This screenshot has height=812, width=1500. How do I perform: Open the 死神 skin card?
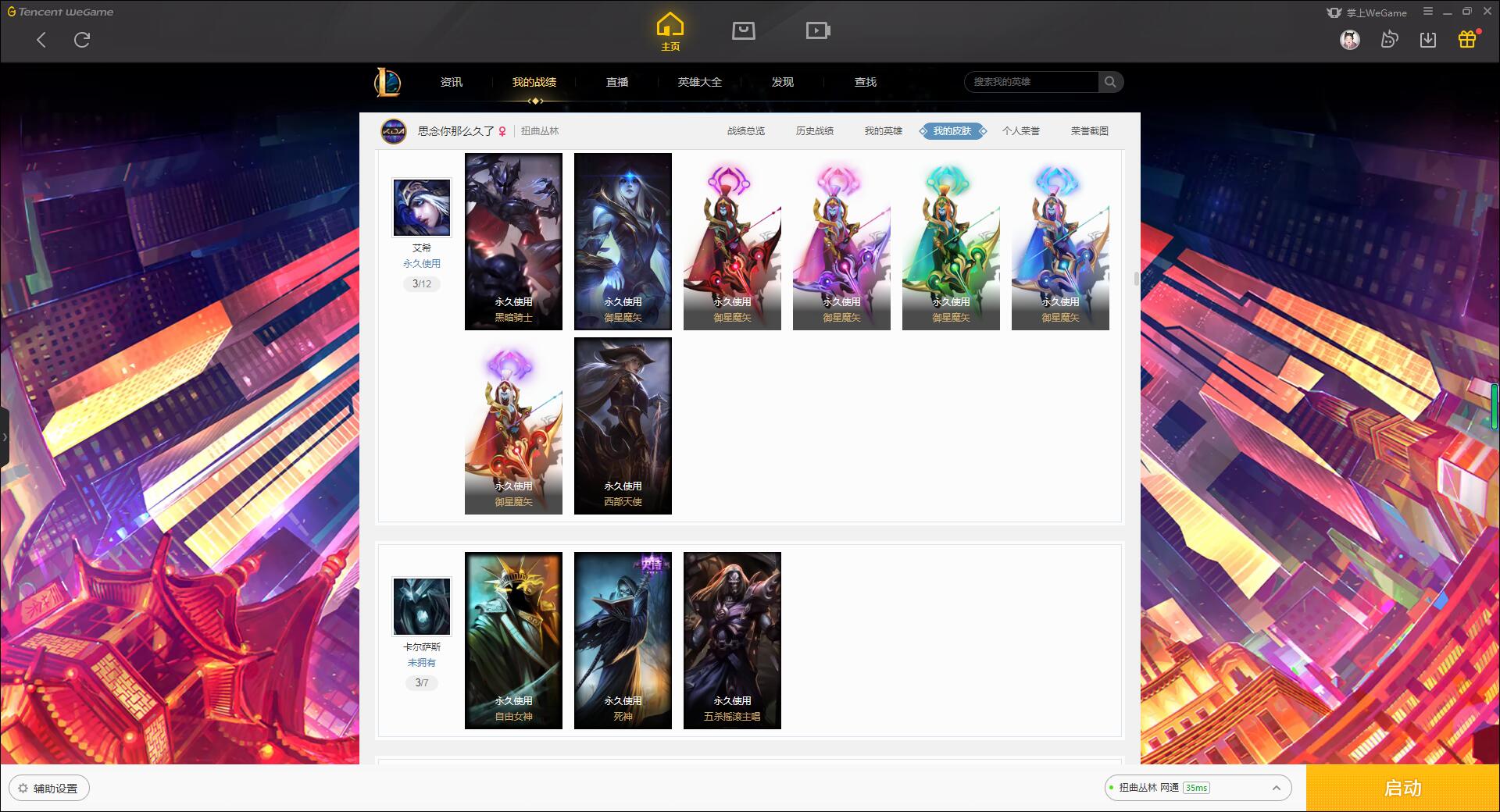[623, 640]
